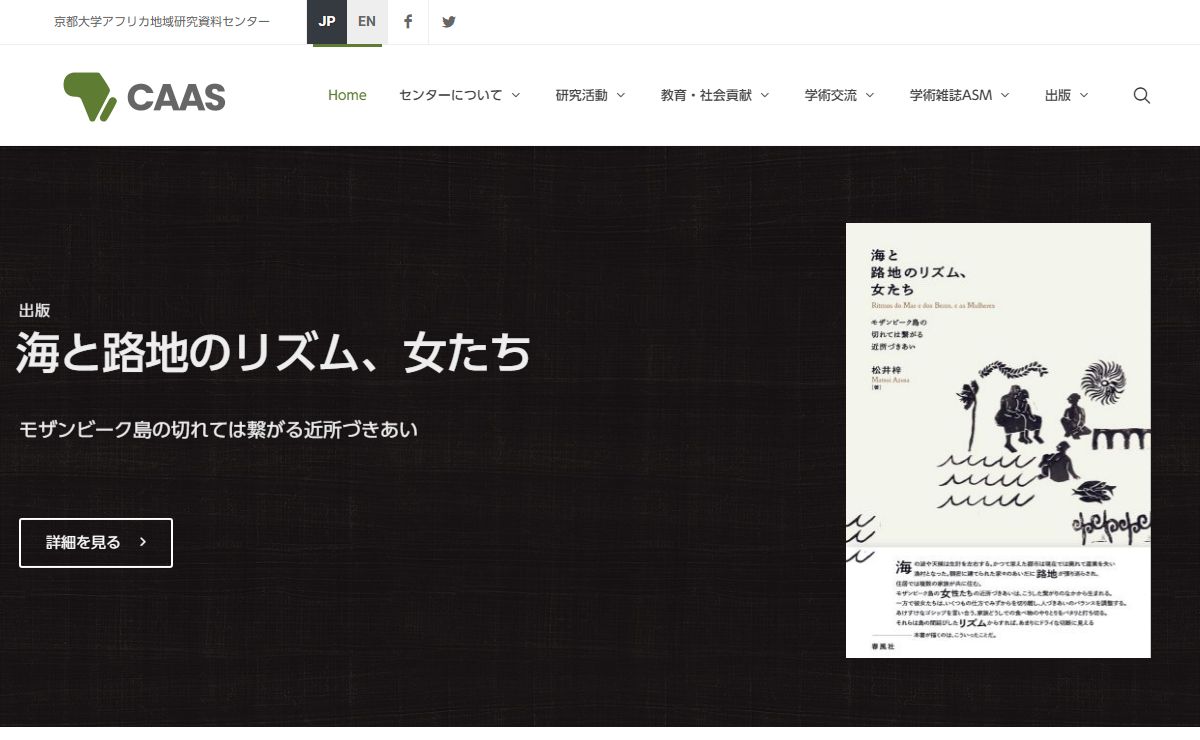Click subtitle モザンビーク島の切れては繋がる近所づきあい

[x=218, y=430]
